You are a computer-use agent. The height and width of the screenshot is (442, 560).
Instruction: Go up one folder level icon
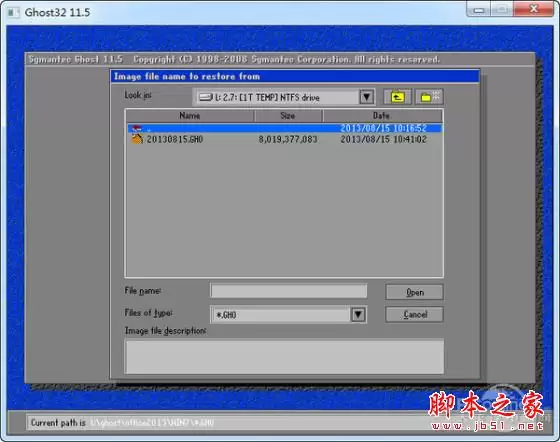coord(398,97)
